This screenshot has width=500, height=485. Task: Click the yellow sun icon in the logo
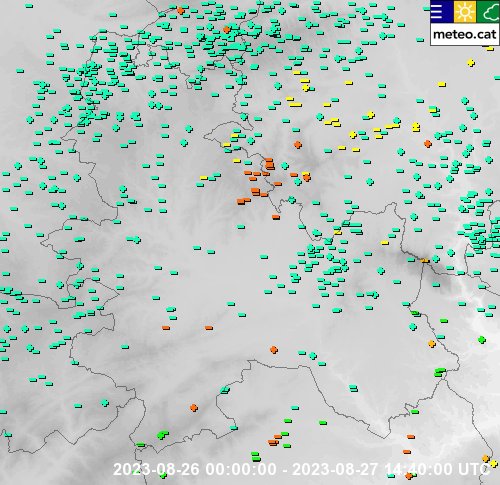coord(465,12)
